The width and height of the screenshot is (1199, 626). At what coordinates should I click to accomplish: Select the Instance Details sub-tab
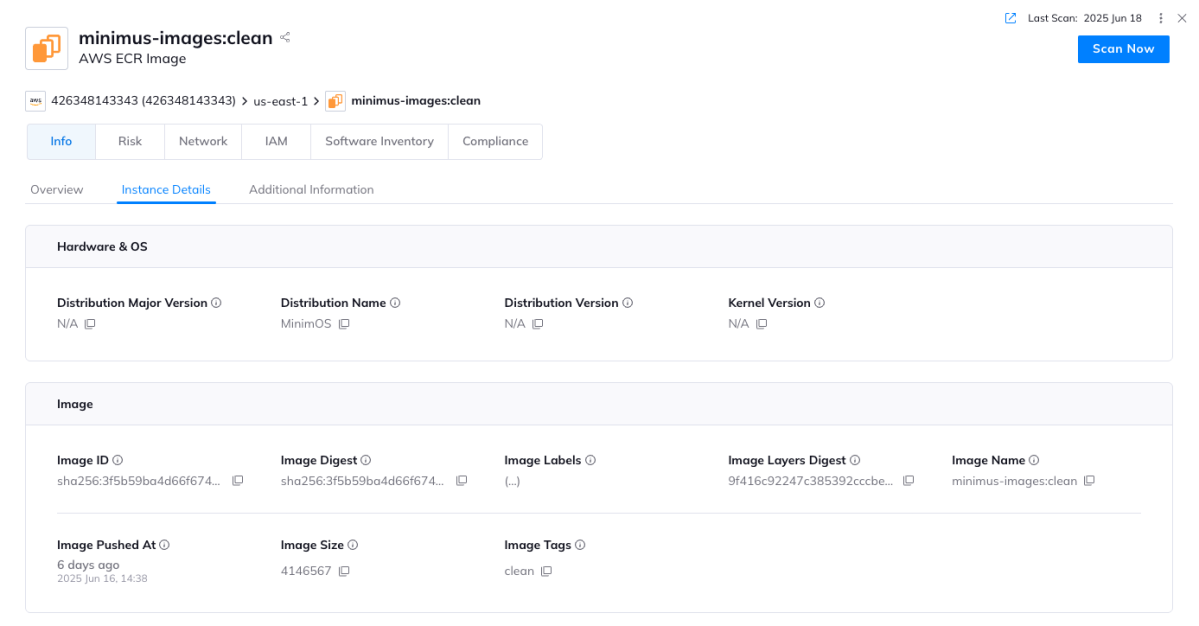tap(166, 190)
